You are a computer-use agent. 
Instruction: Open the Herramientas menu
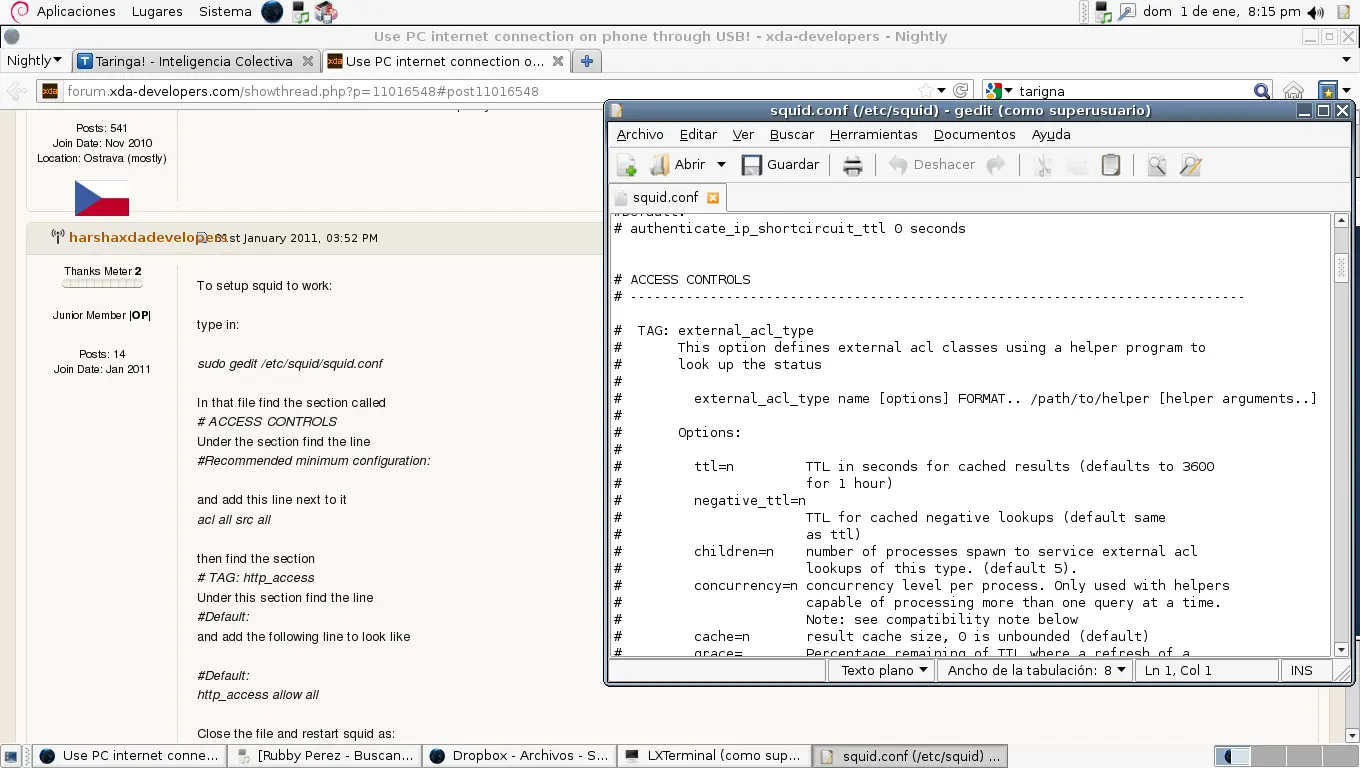(x=873, y=134)
